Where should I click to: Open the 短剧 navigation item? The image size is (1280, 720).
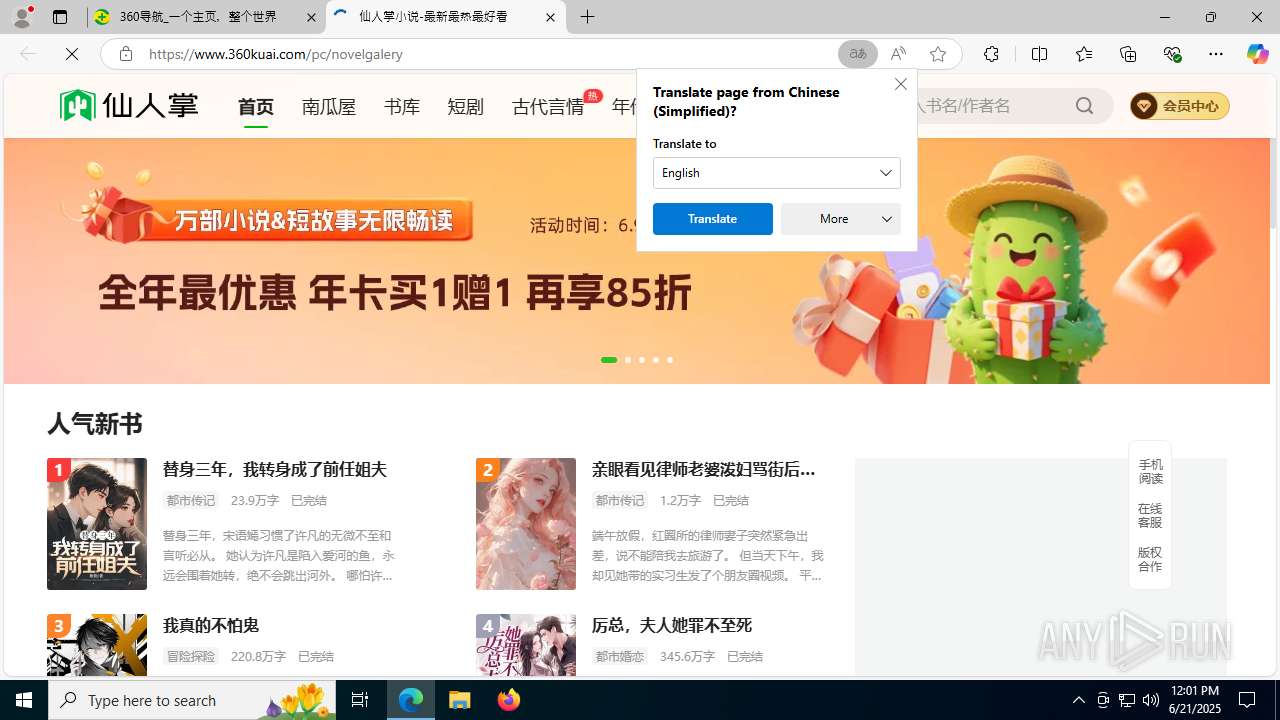point(466,106)
